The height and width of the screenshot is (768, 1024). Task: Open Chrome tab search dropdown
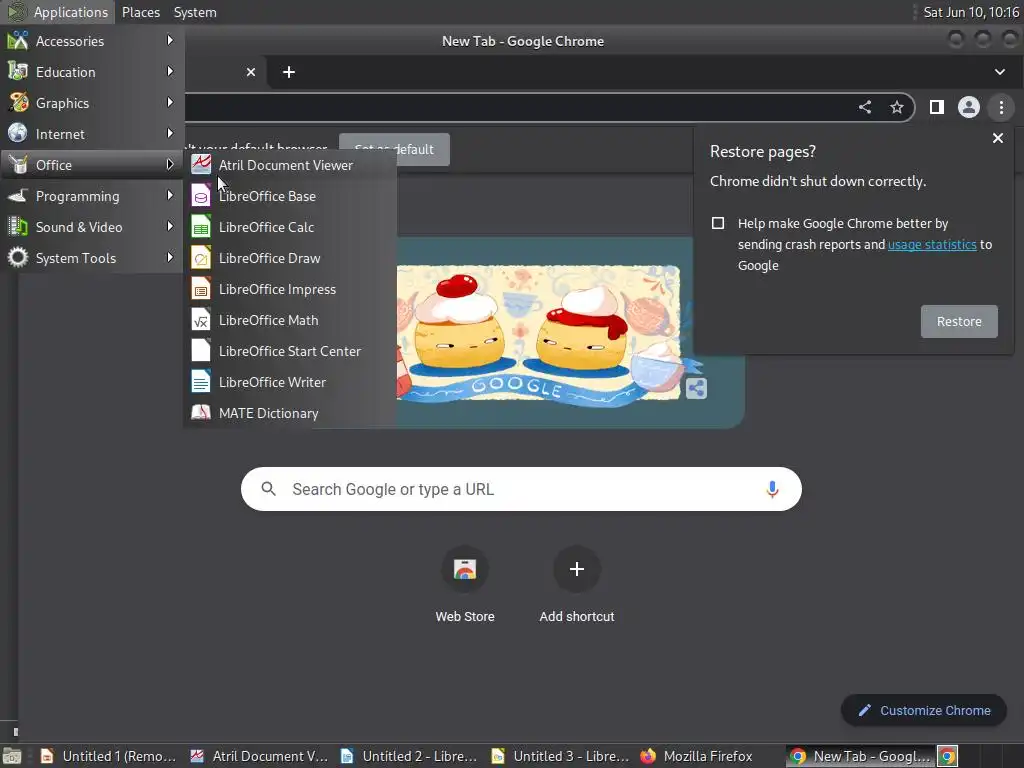pyautogui.click(x=999, y=72)
